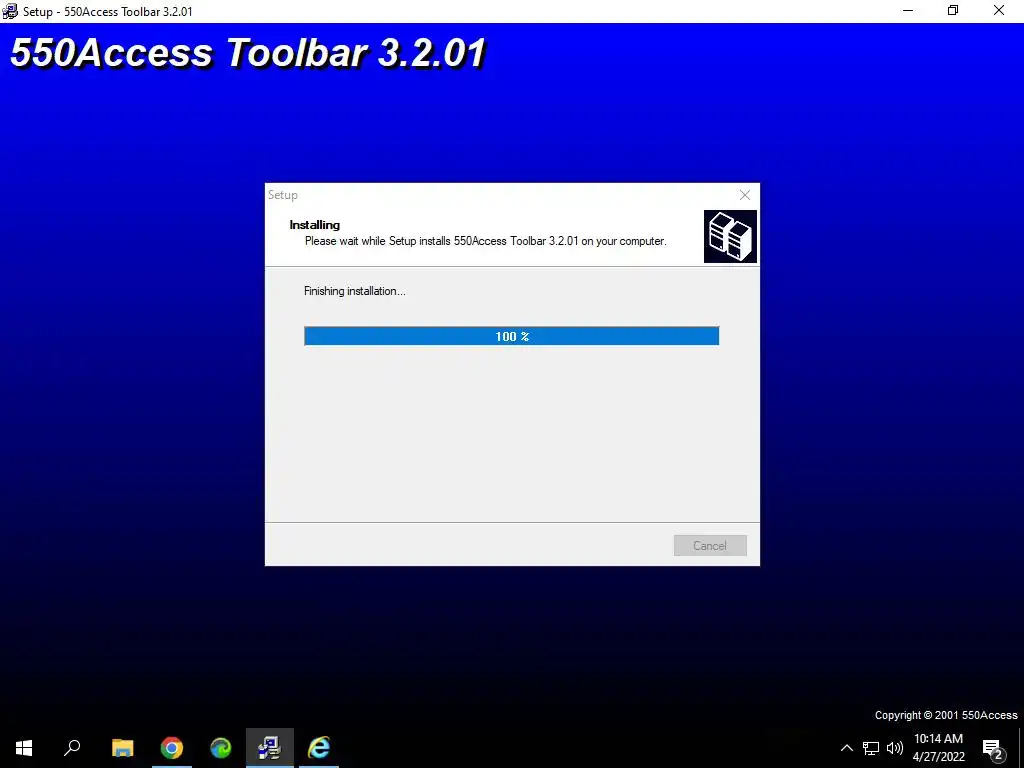Image resolution: width=1024 pixels, height=768 pixels.
Task: Click the 'Please wait while Setup installs' message
Action: [x=485, y=241]
